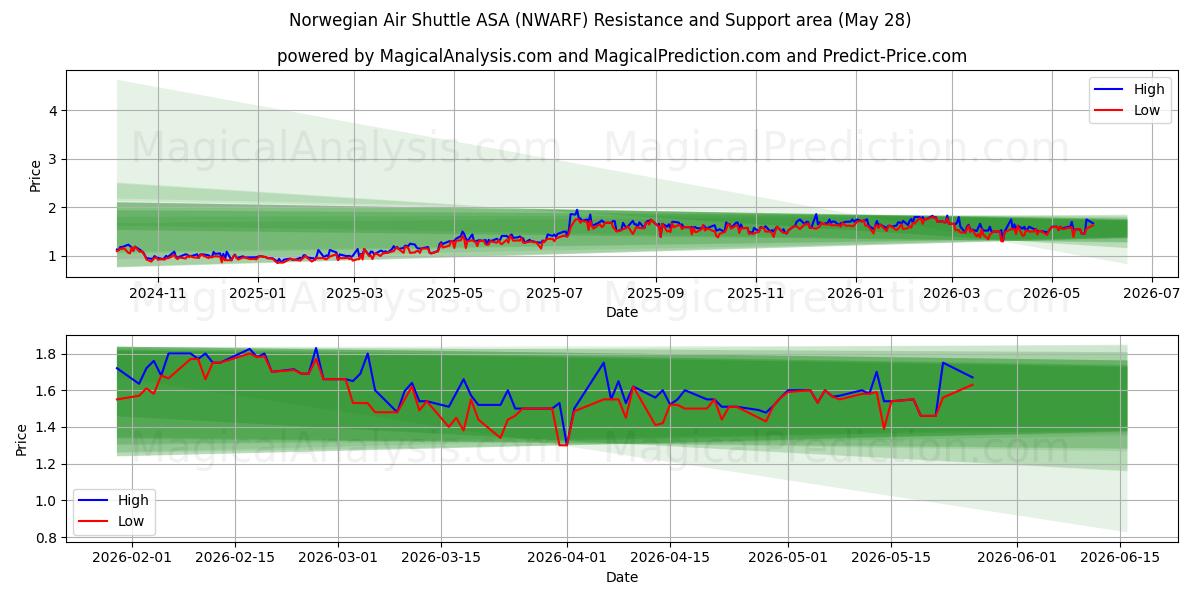1200x600 pixels.
Task: Click the '2025-09' x-axis label
Action: pos(656,294)
